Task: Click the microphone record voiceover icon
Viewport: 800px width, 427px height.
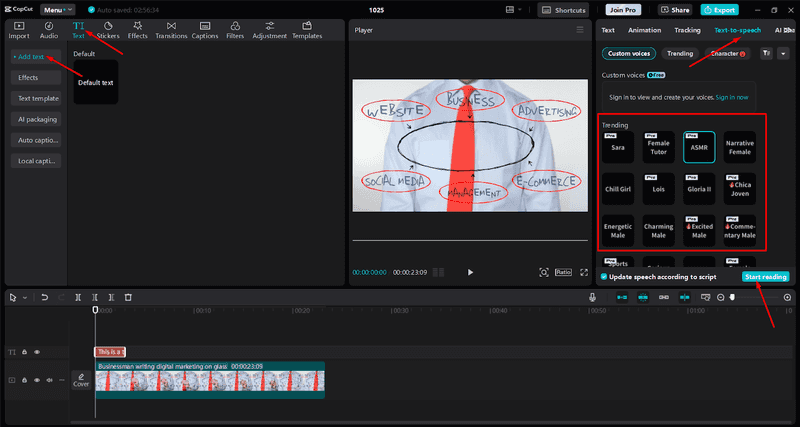Action: click(x=592, y=297)
